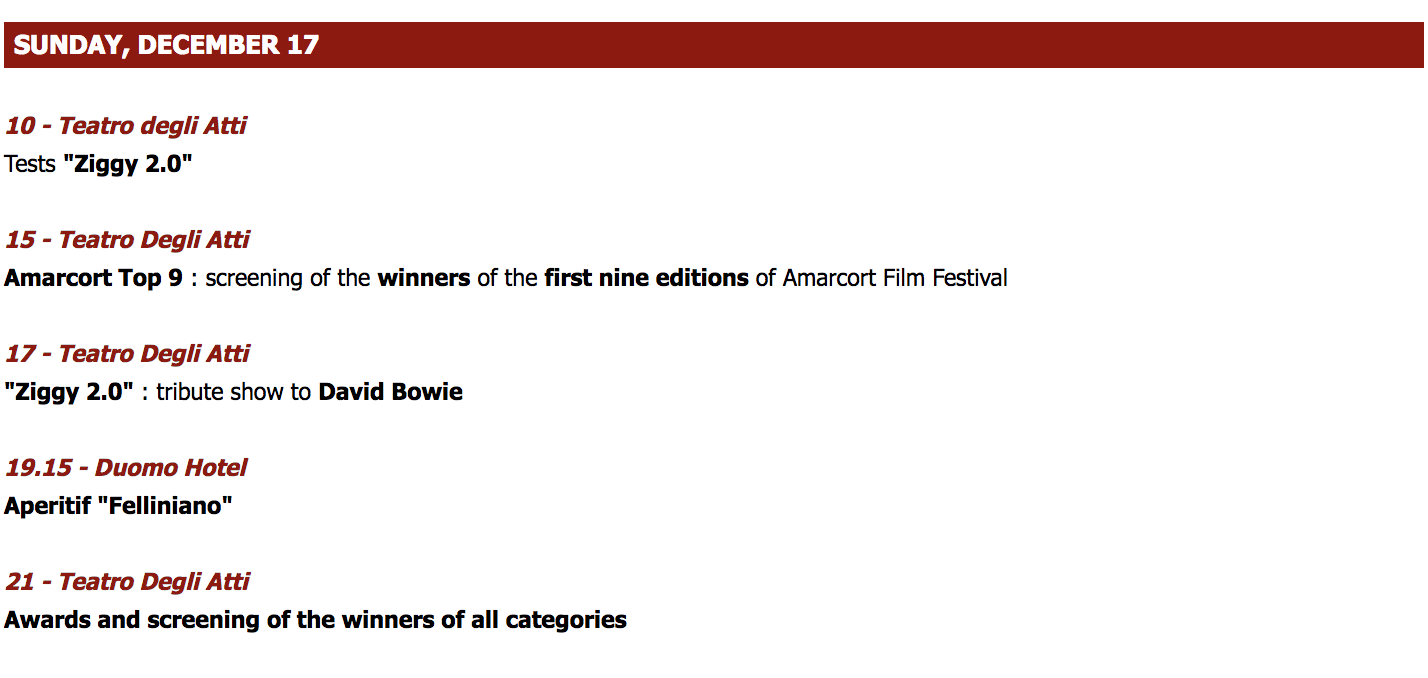Click "screening of the" in the Amarcort line
Image resolution: width=1428 pixels, height=678 pixels.
[x=288, y=278]
